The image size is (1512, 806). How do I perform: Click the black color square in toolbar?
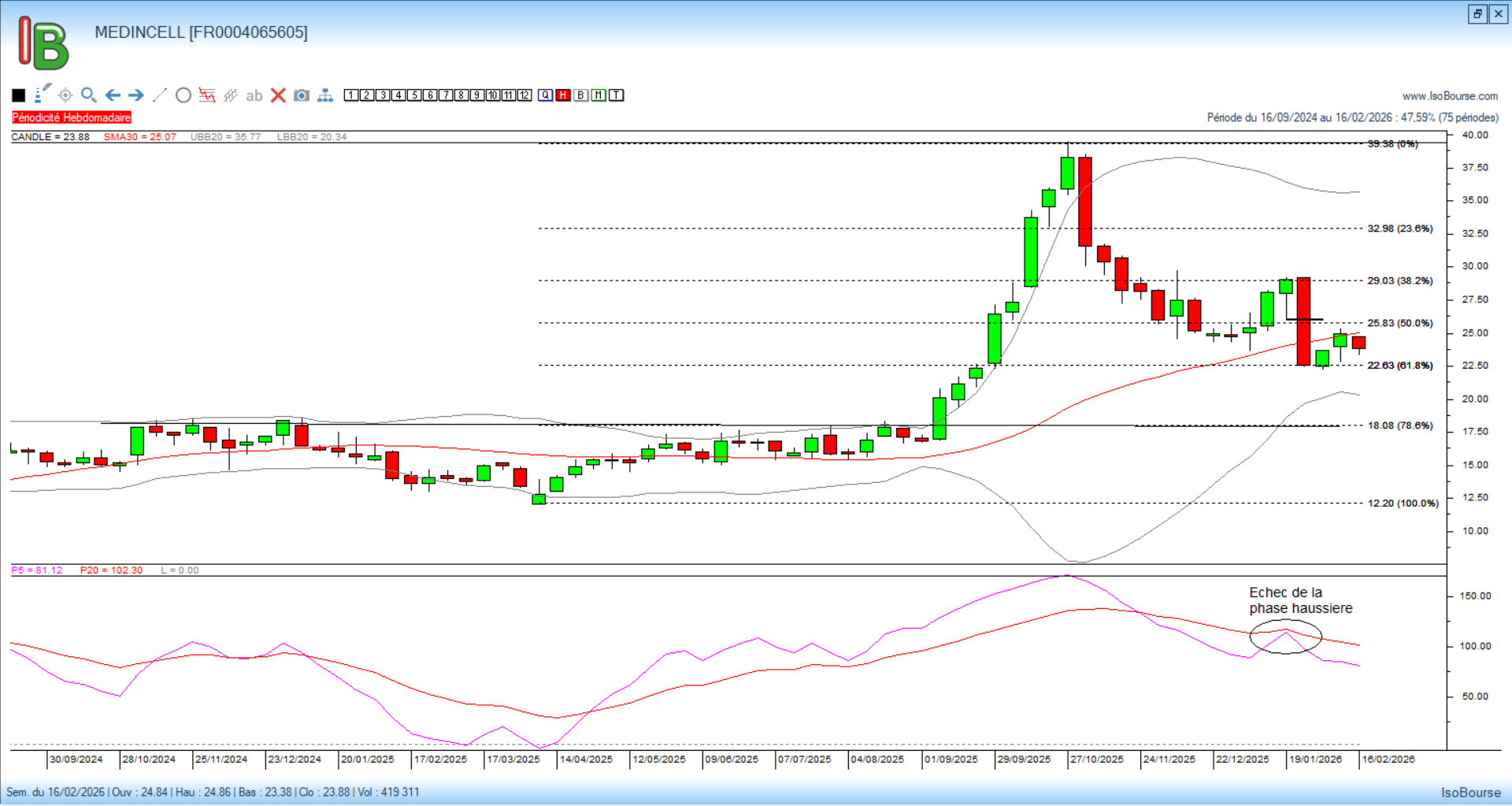tap(19, 95)
